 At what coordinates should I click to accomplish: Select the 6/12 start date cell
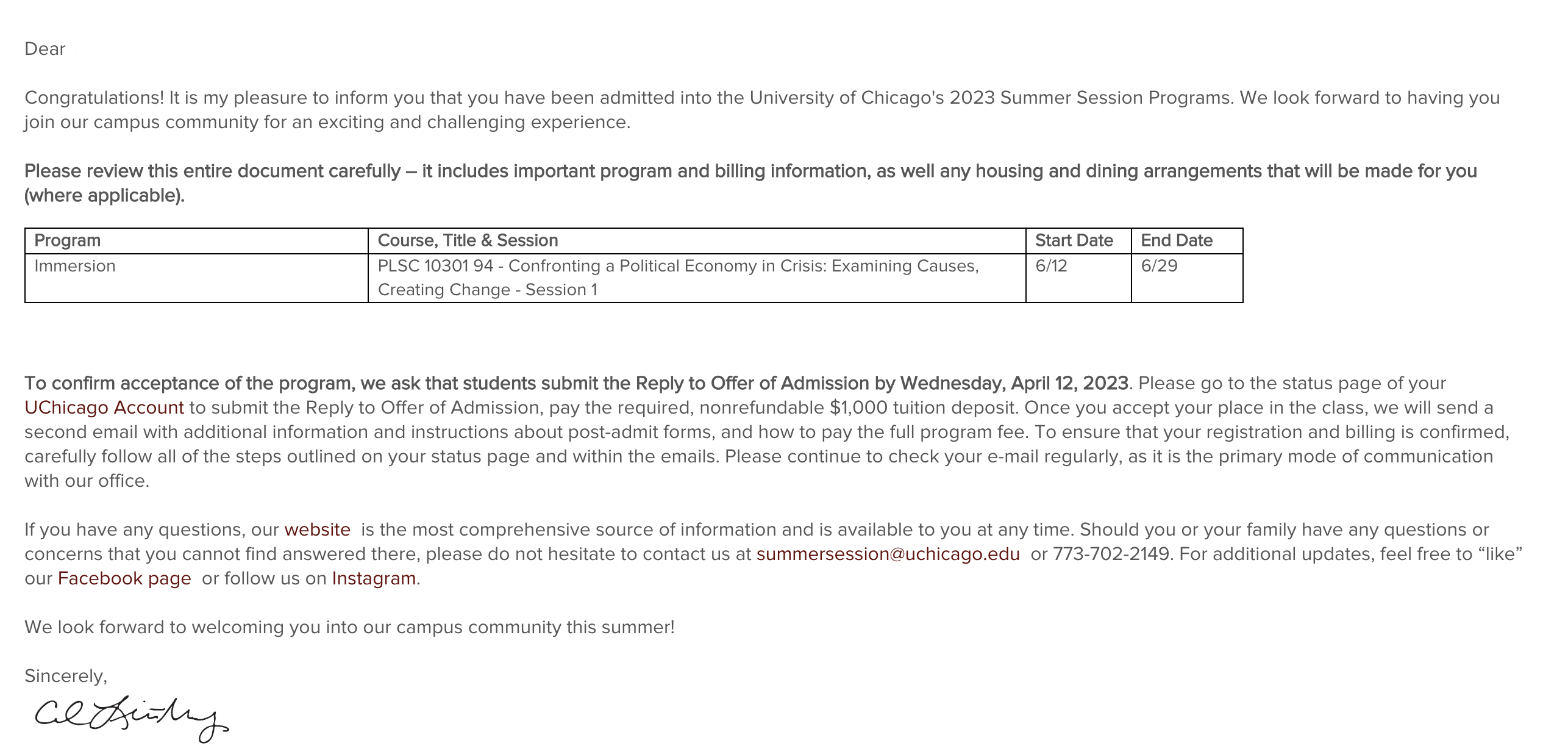coord(1051,266)
